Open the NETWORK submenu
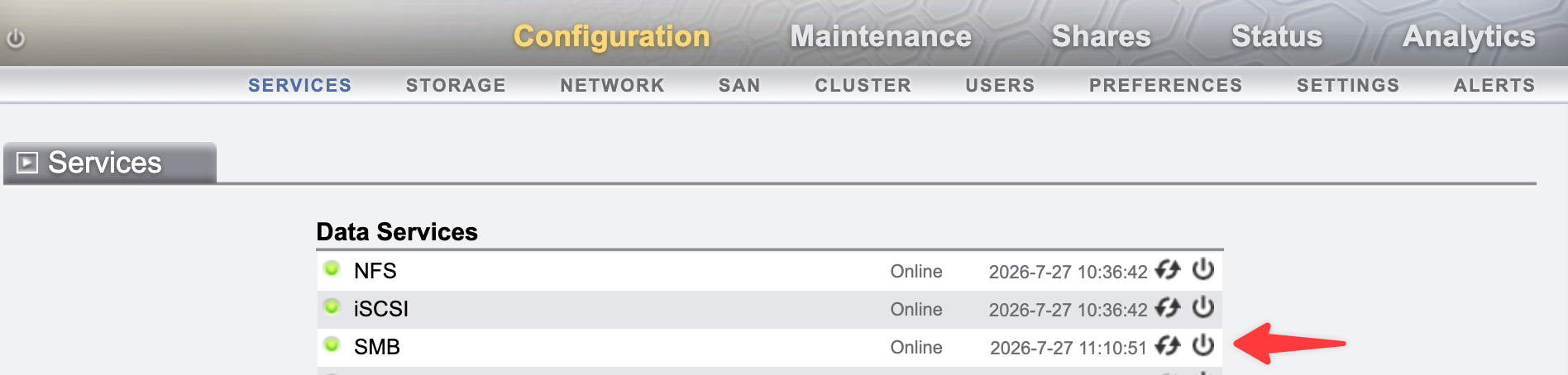 coord(612,85)
